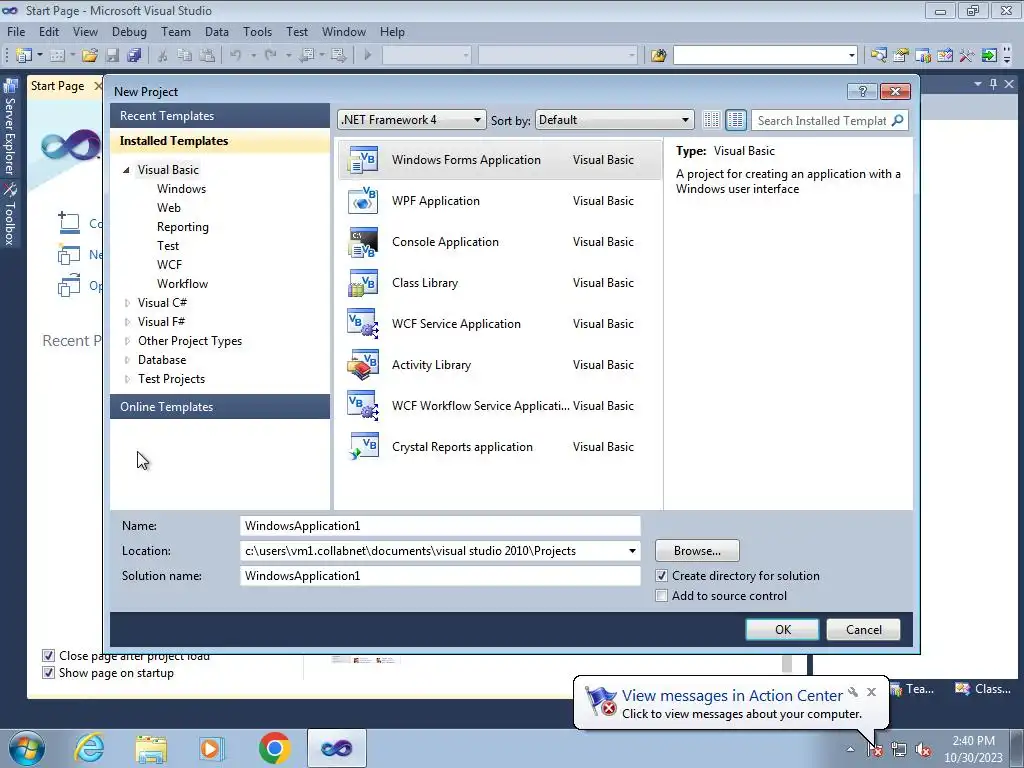Open the .NET Framework 4 version dropdown
Viewport: 1024px width, 768px height.
411,120
